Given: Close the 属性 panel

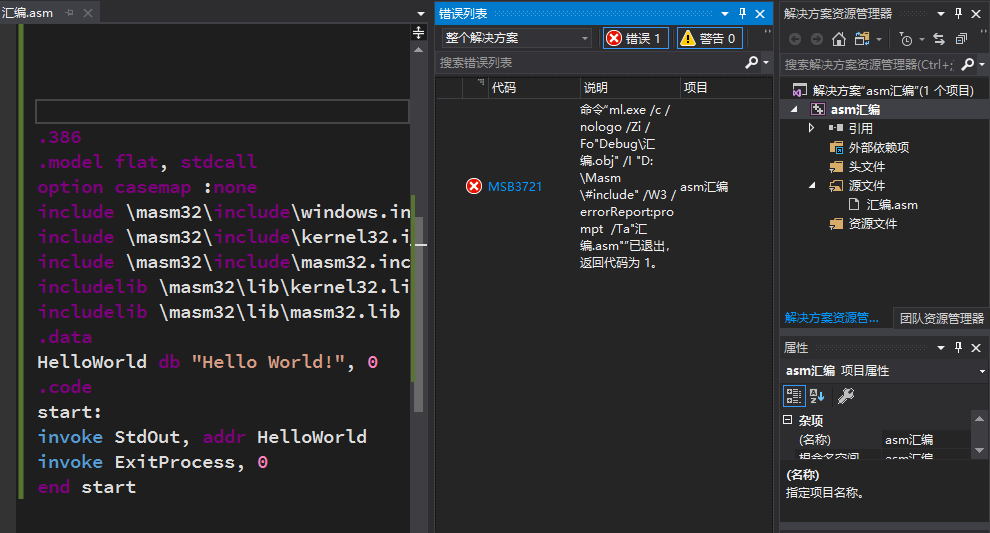Looking at the screenshot, I should click(x=976, y=347).
